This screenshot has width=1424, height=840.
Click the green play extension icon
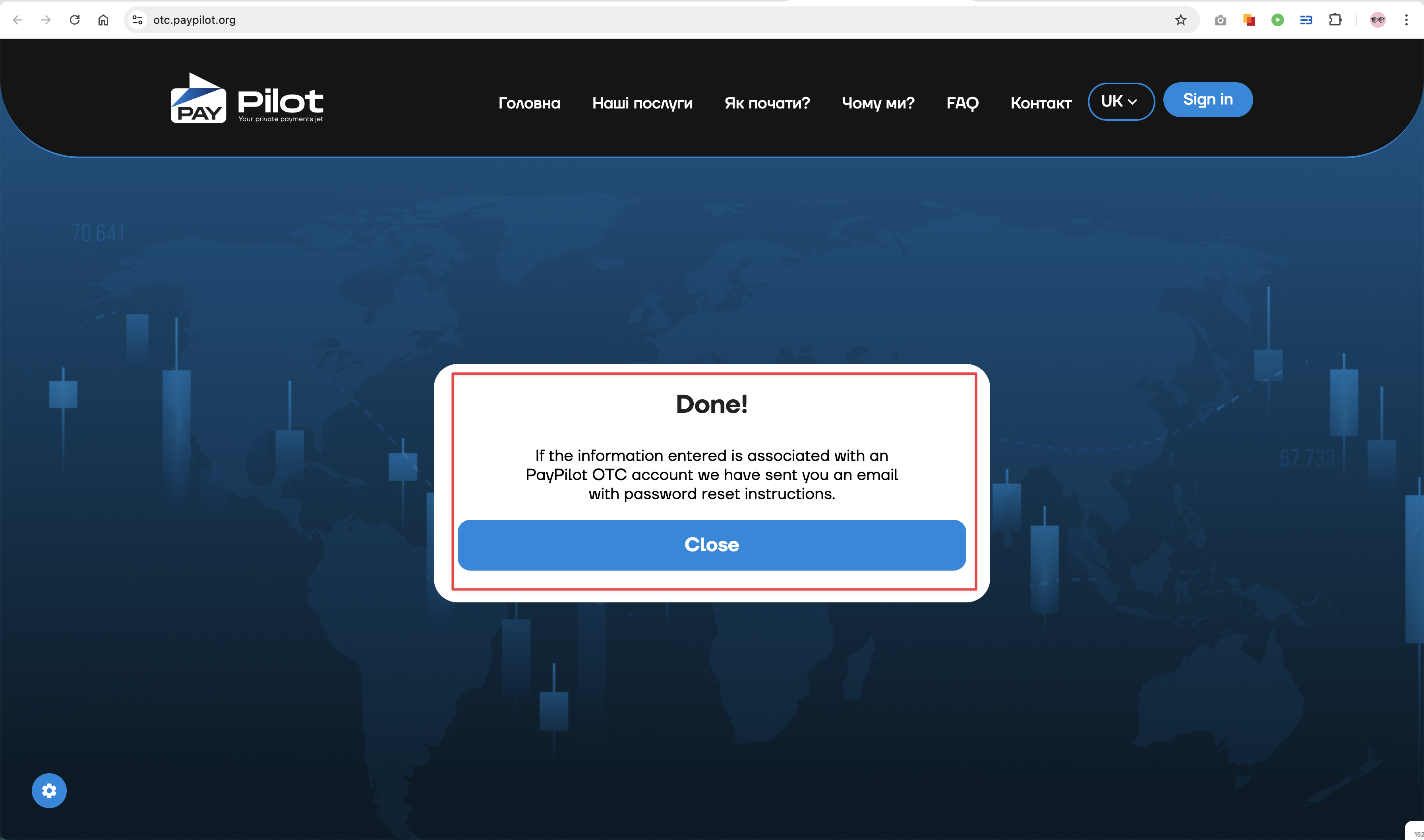pos(1277,20)
